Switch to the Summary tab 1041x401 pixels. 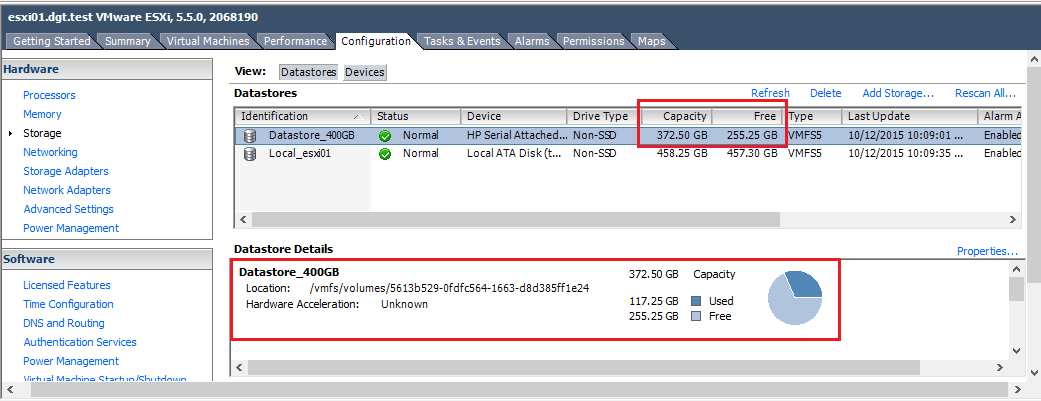click(127, 41)
